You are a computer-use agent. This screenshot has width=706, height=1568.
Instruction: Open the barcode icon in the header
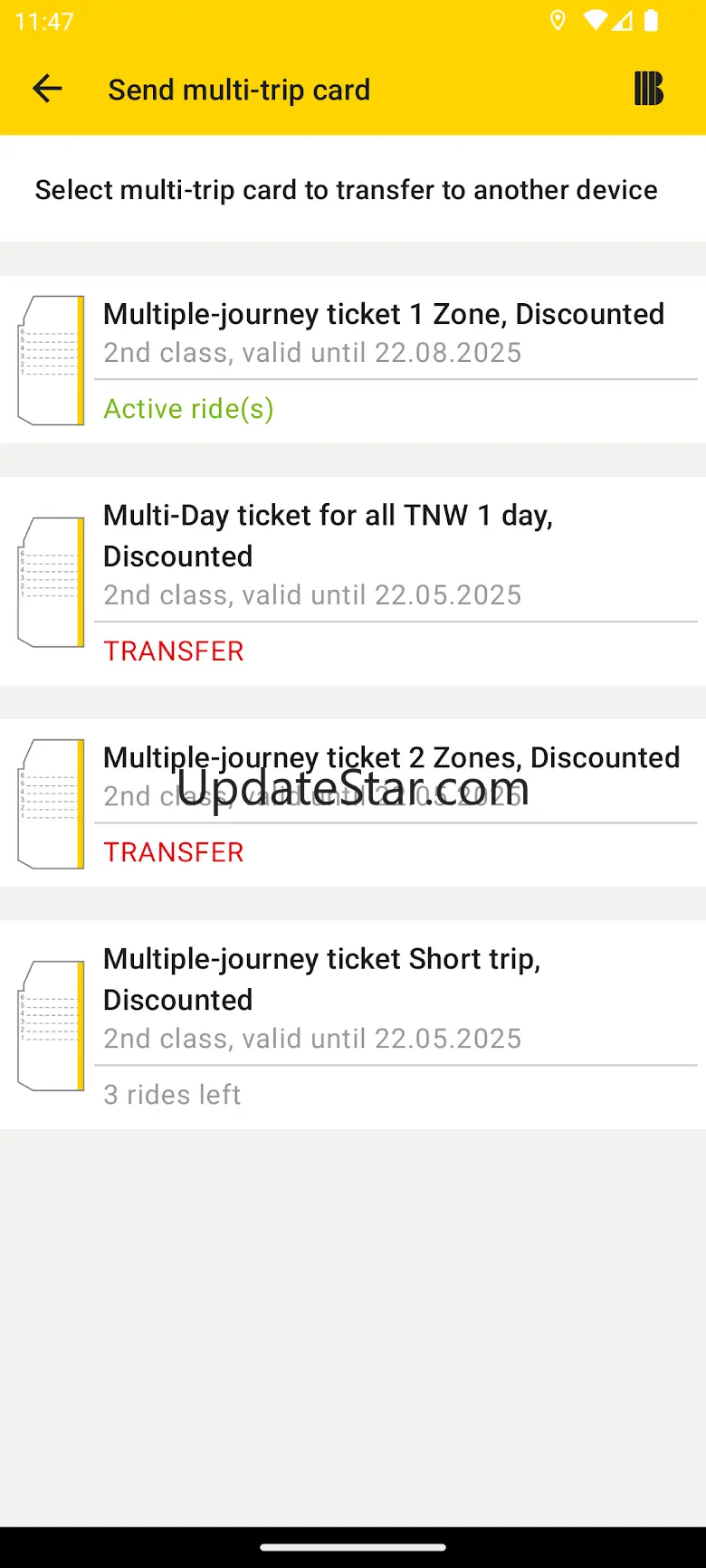[x=648, y=89]
